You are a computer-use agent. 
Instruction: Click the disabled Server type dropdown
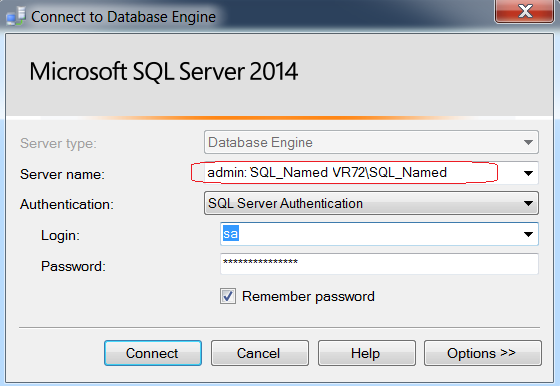[371, 142]
